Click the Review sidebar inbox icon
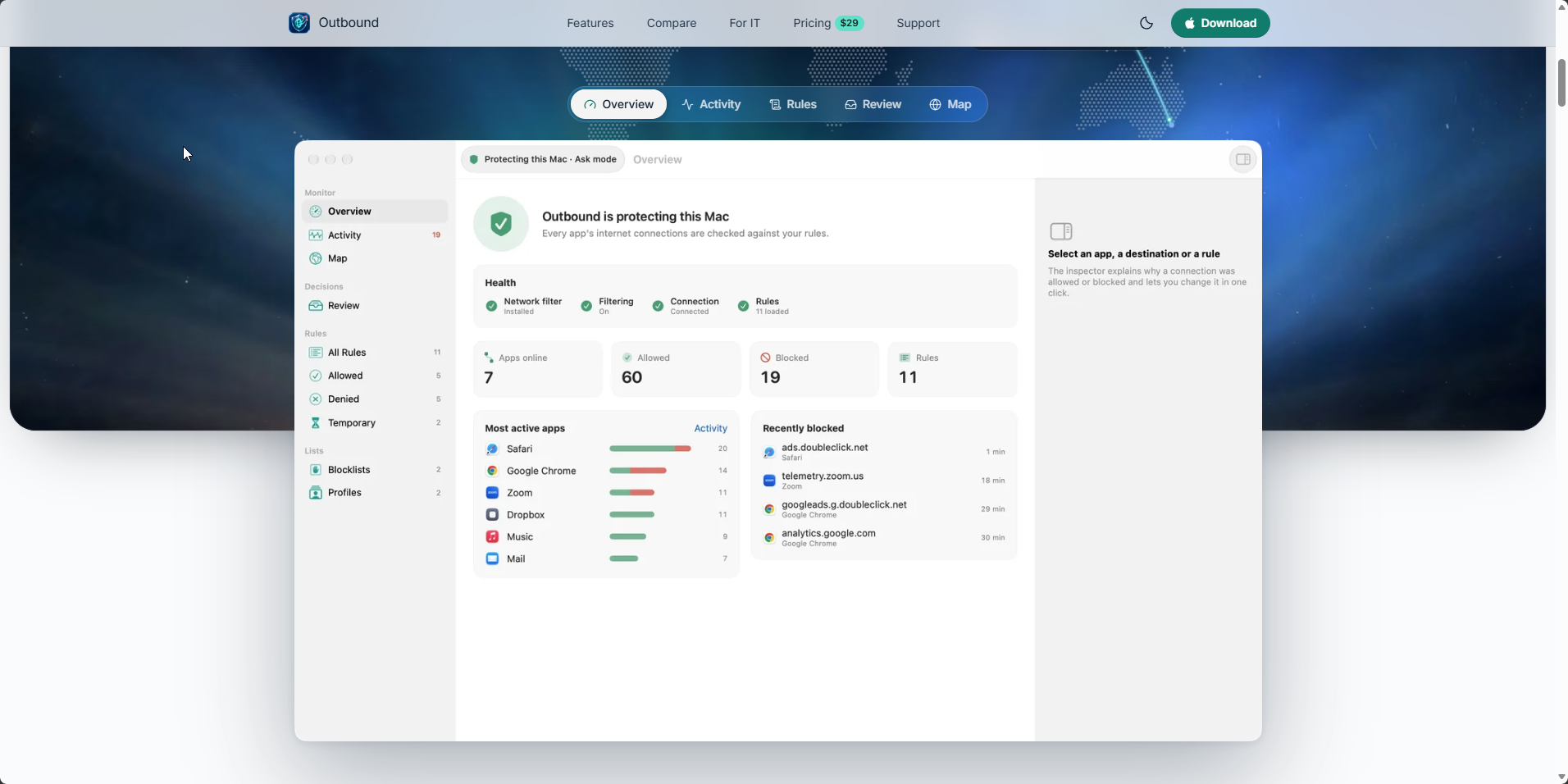This screenshot has height=784, width=1568. [x=315, y=306]
